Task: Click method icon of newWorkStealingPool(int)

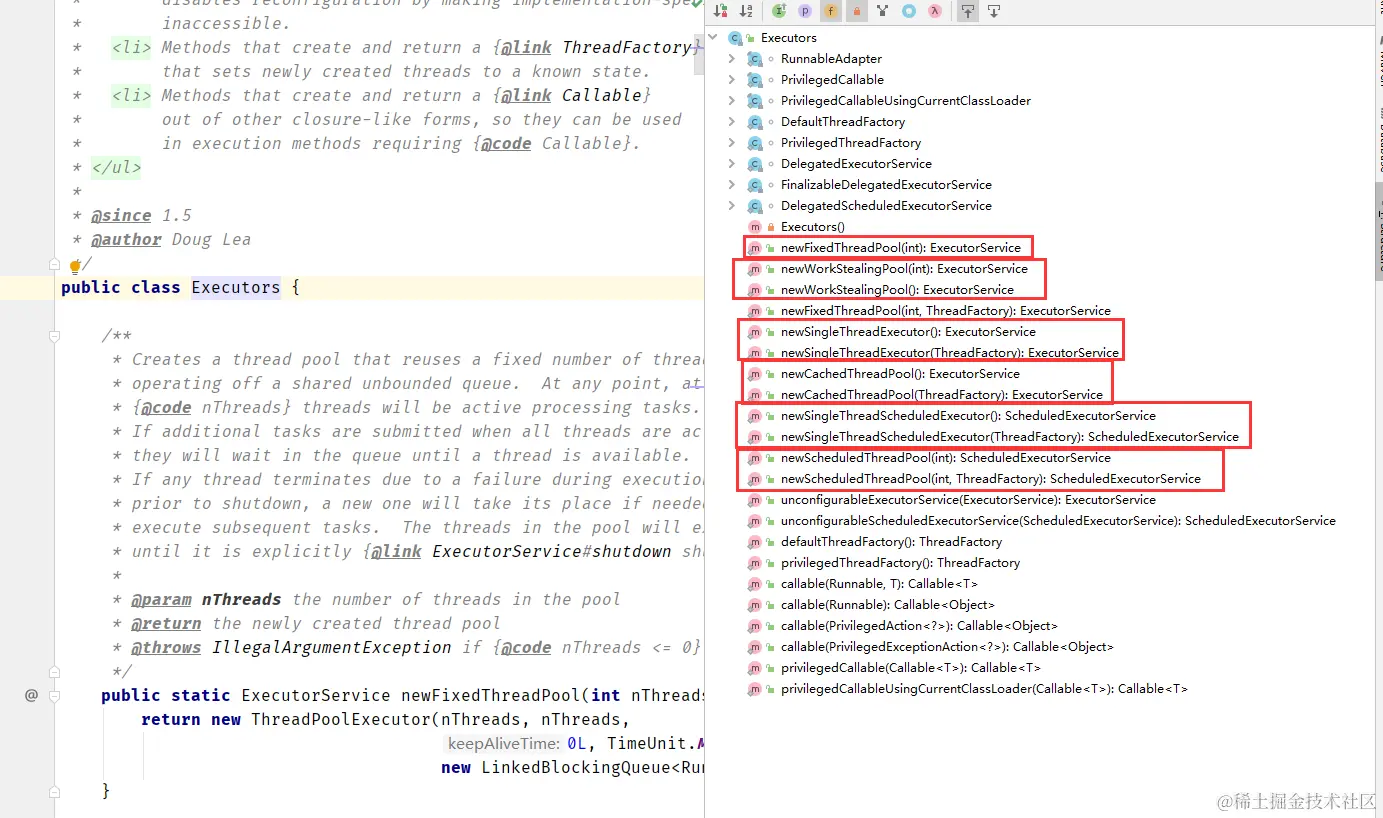Action: point(755,269)
